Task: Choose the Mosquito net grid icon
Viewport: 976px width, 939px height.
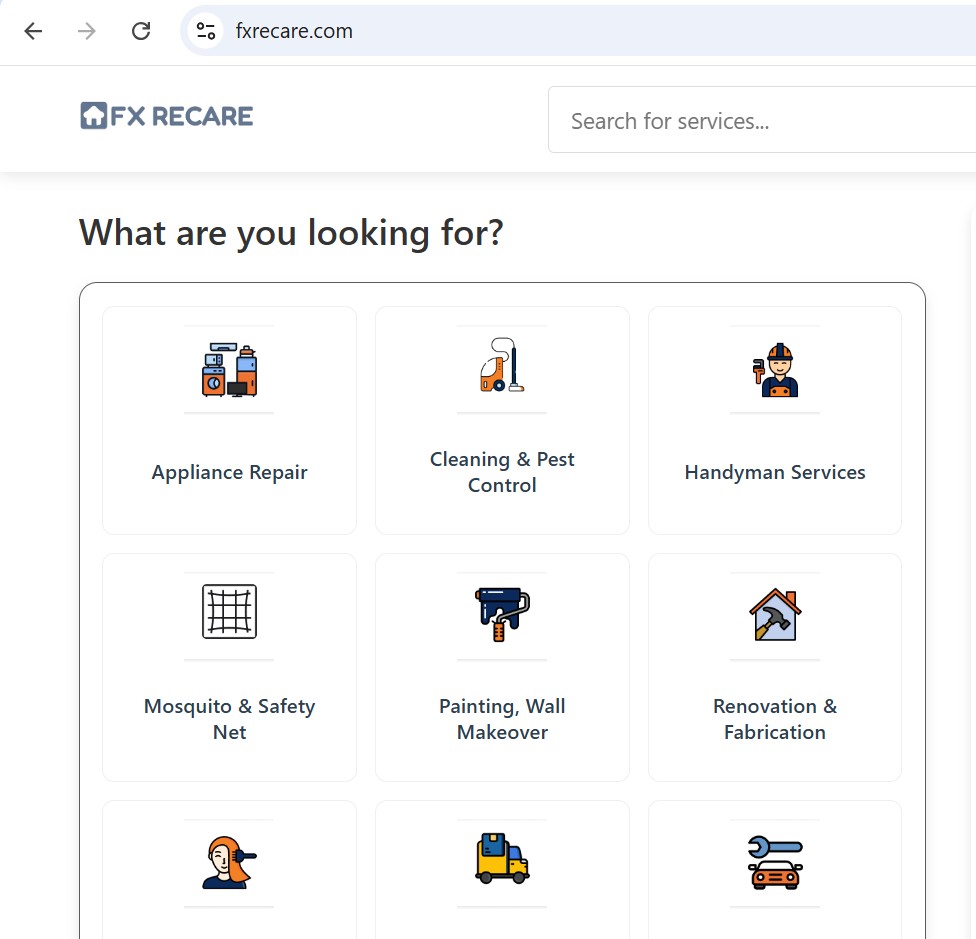Action: click(x=229, y=612)
